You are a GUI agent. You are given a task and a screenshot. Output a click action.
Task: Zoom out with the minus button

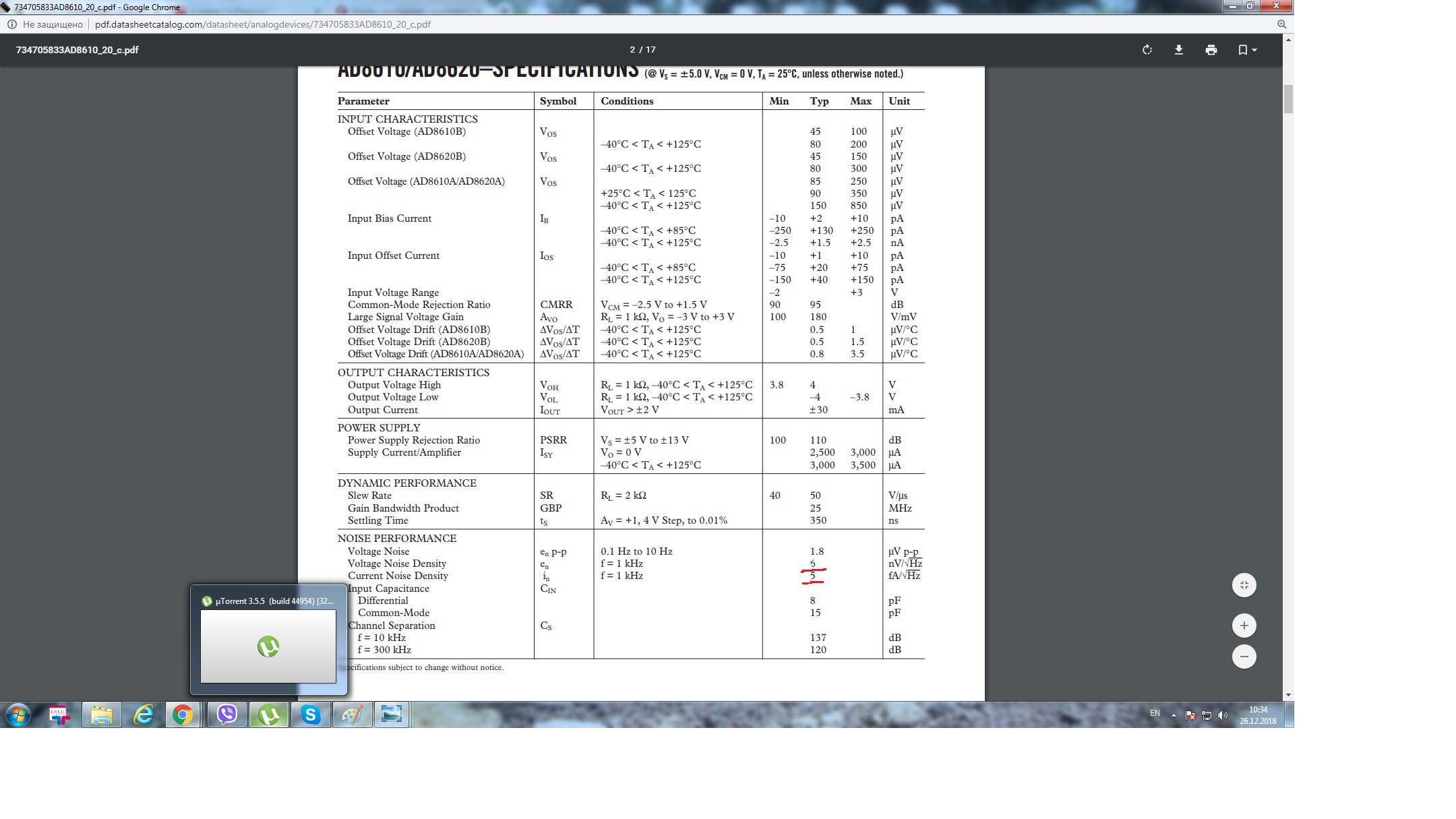pos(1244,657)
